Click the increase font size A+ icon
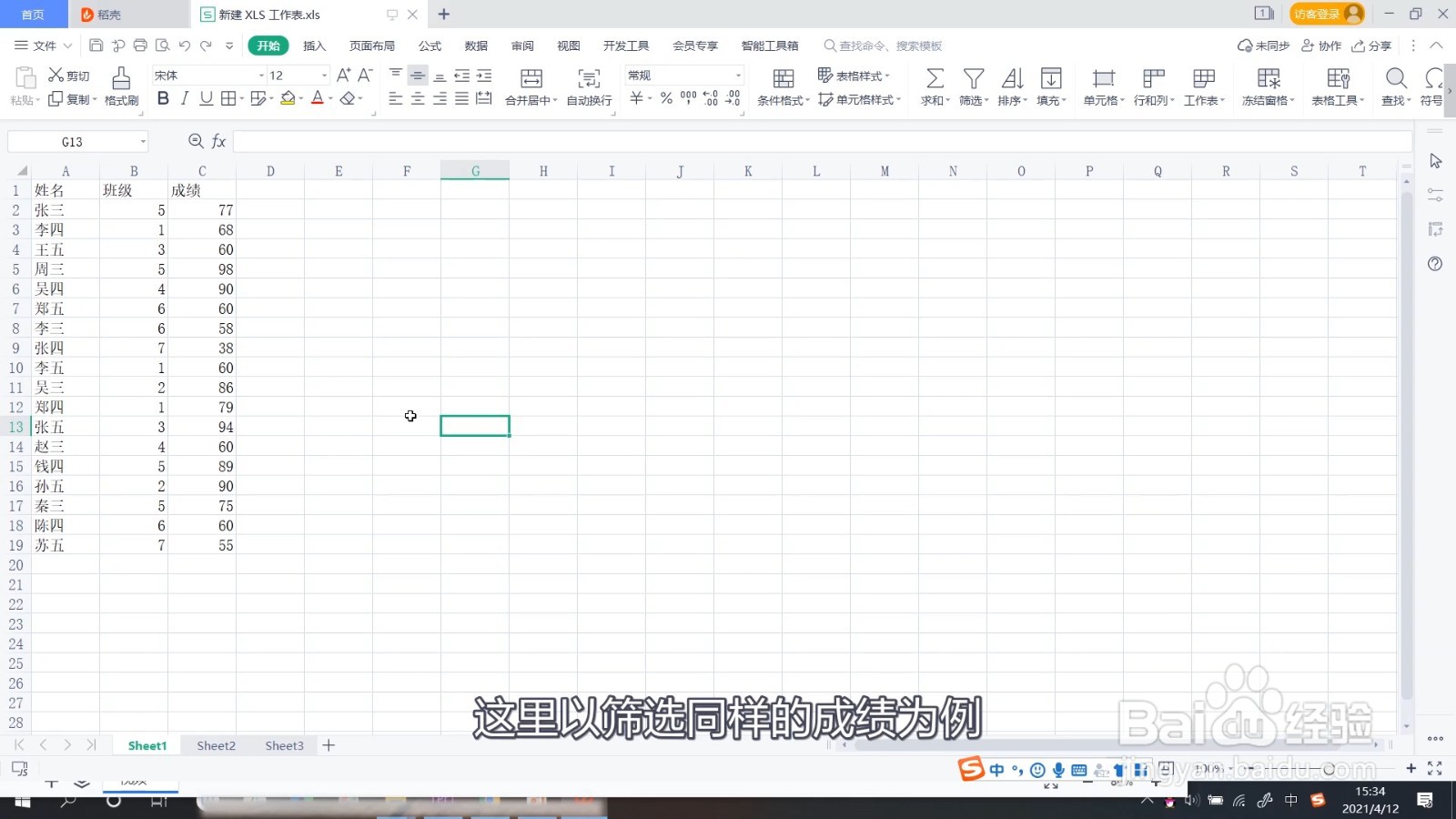Screen dimensions: 1456x819 pos(343,76)
